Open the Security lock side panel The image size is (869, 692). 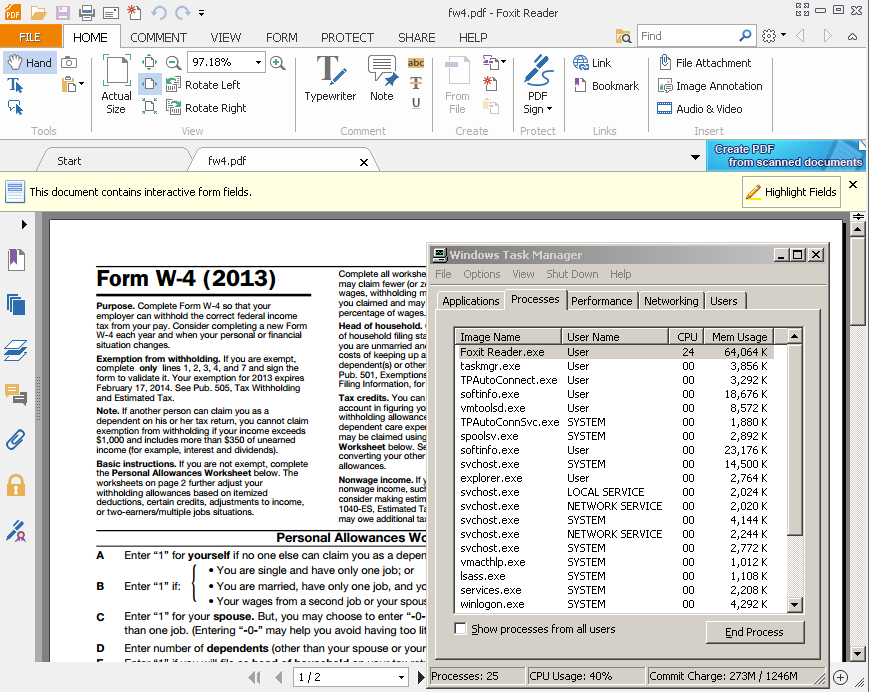click(x=16, y=485)
